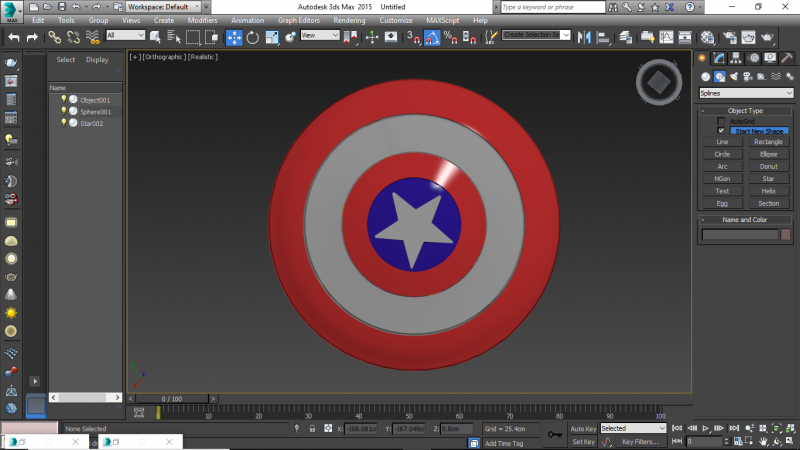
Task: Choose the Select Object tool
Action: pyautogui.click(x=155, y=37)
